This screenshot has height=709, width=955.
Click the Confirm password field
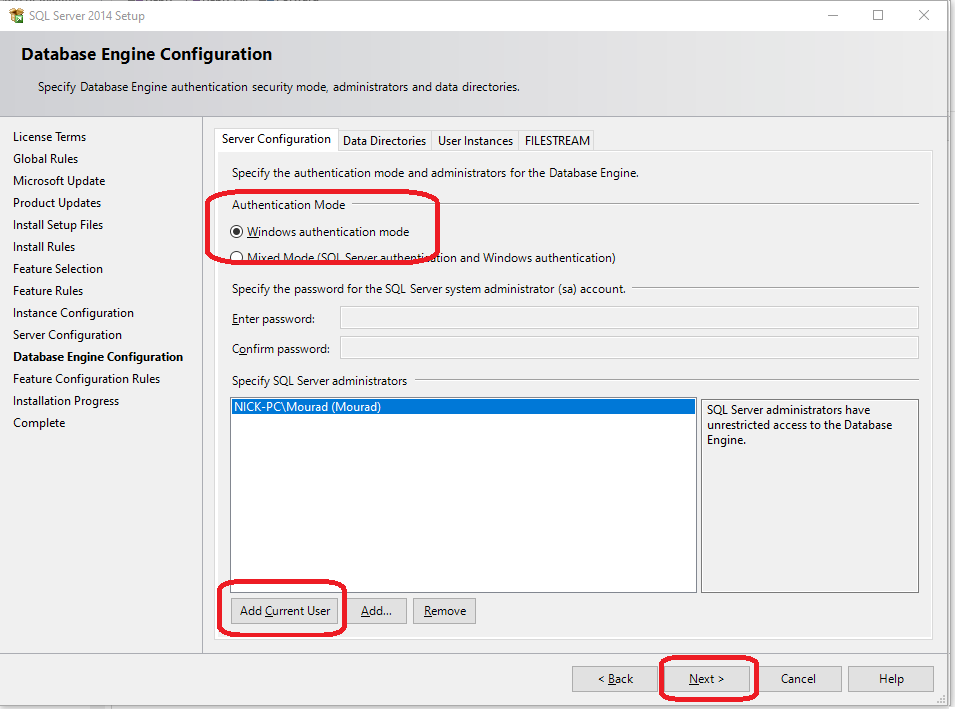pyautogui.click(x=628, y=348)
